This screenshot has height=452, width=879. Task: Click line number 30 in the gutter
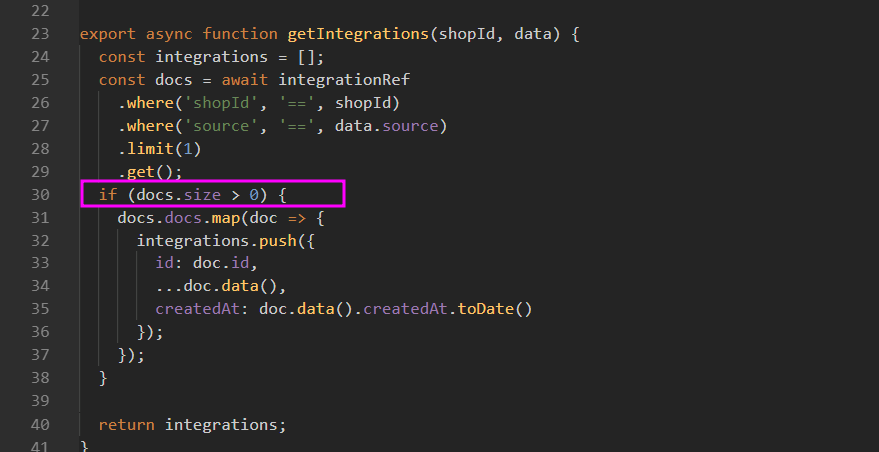[x=39, y=194]
